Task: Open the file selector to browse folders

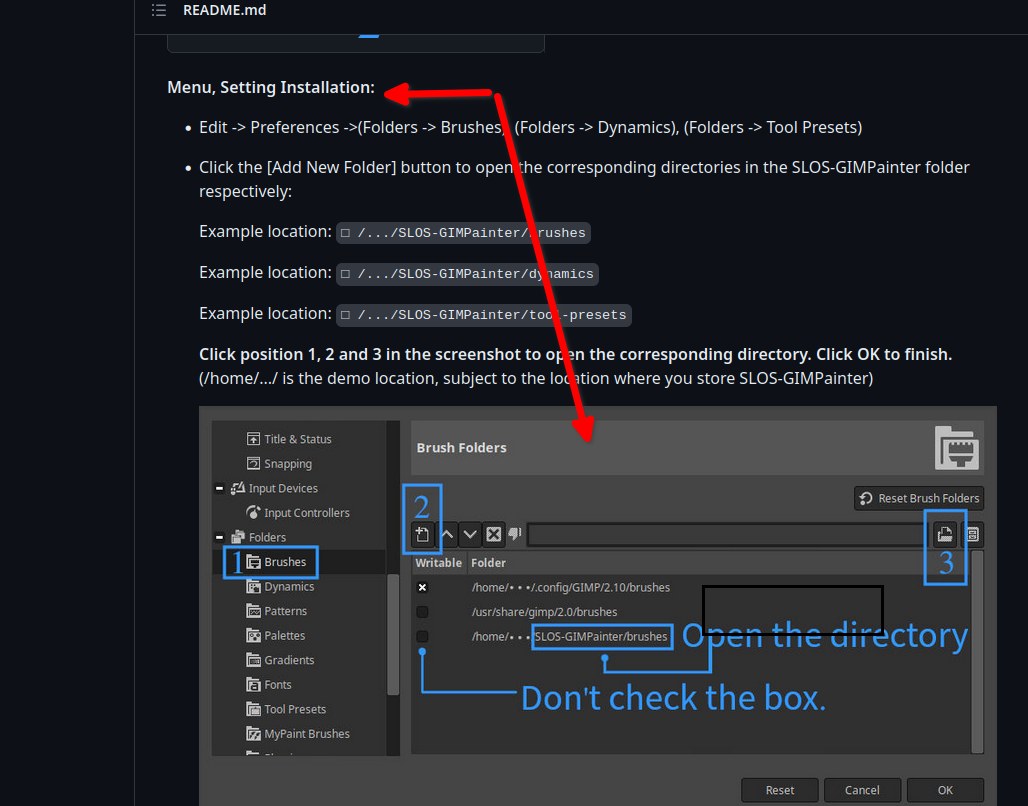Action: (x=945, y=534)
